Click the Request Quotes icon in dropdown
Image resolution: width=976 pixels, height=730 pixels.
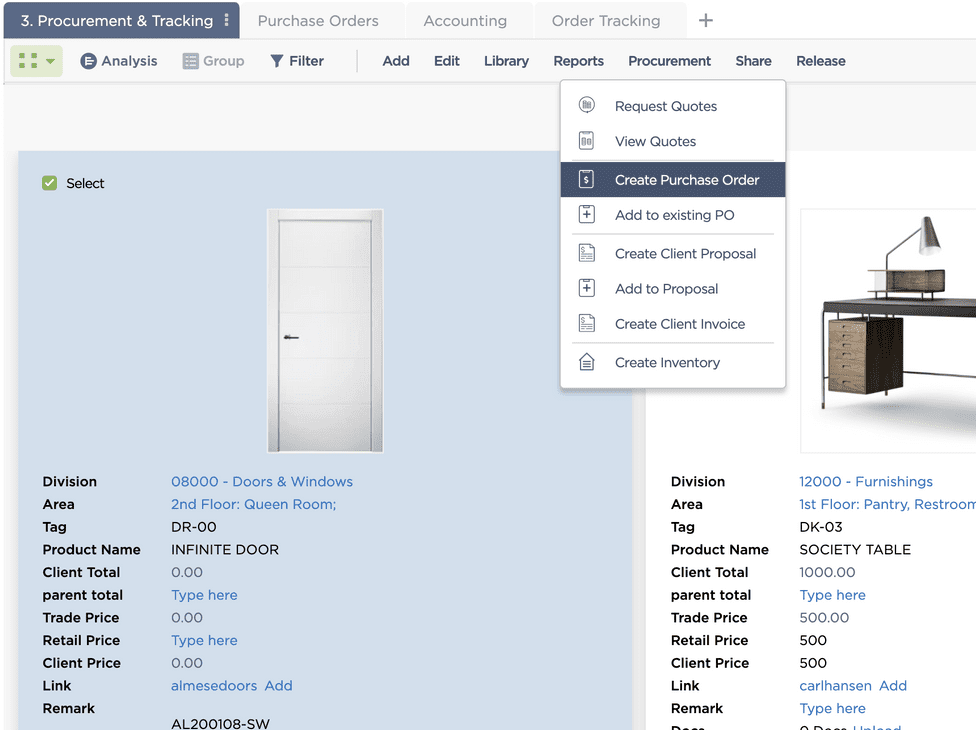pyautogui.click(x=587, y=106)
